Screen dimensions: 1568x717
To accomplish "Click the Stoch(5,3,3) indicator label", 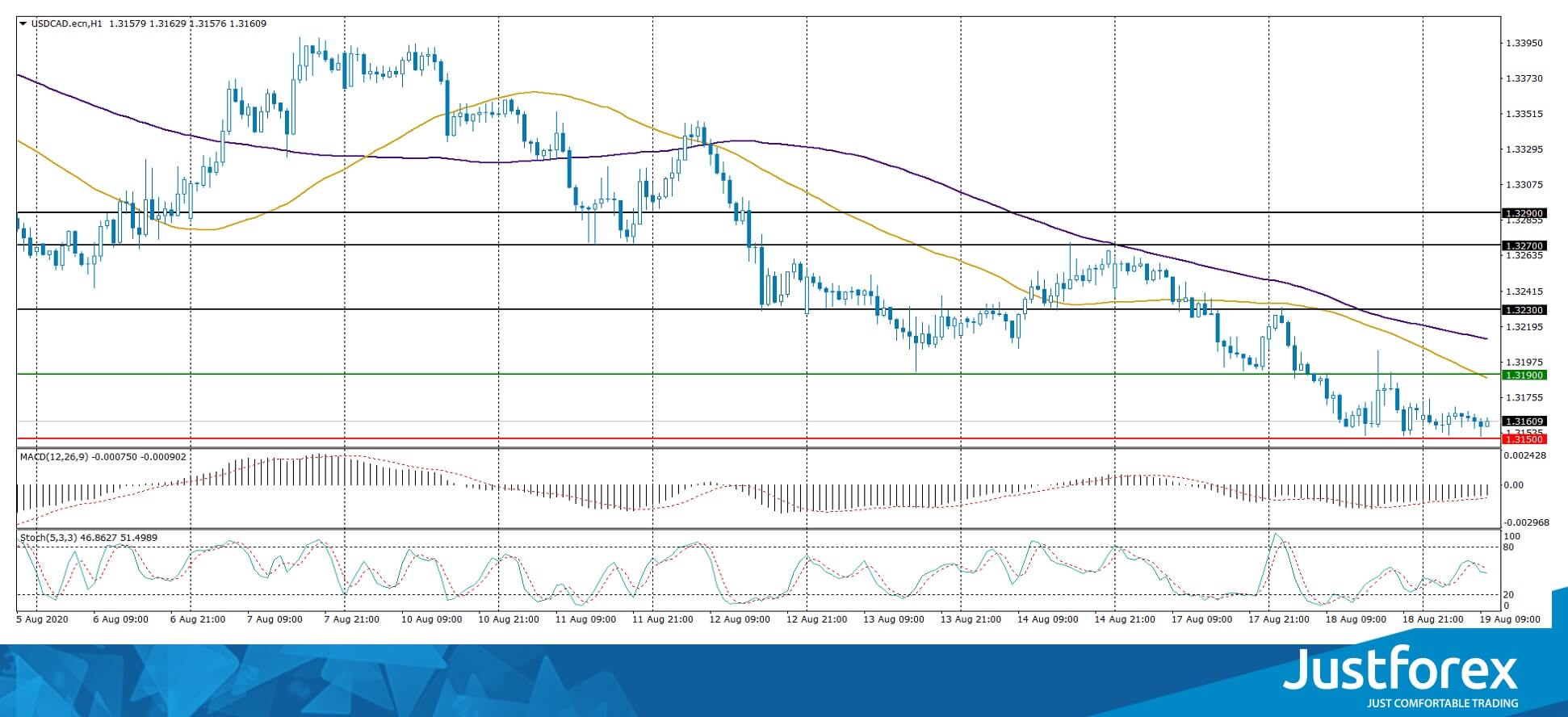I will point(48,538).
